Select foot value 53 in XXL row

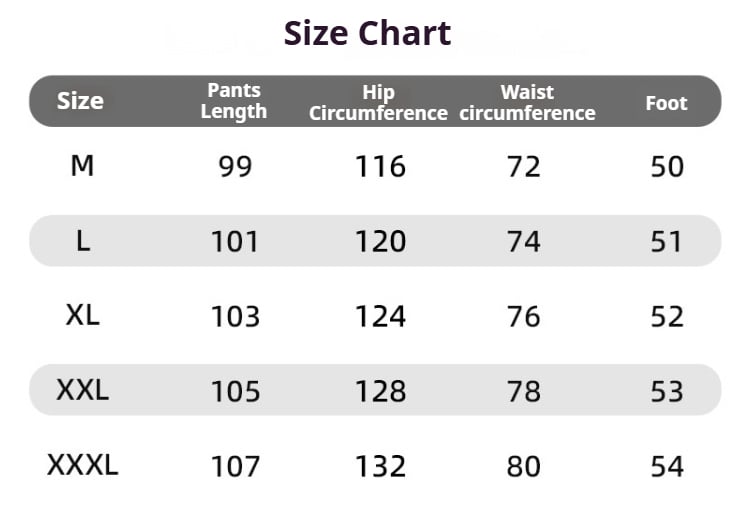(x=667, y=391)
